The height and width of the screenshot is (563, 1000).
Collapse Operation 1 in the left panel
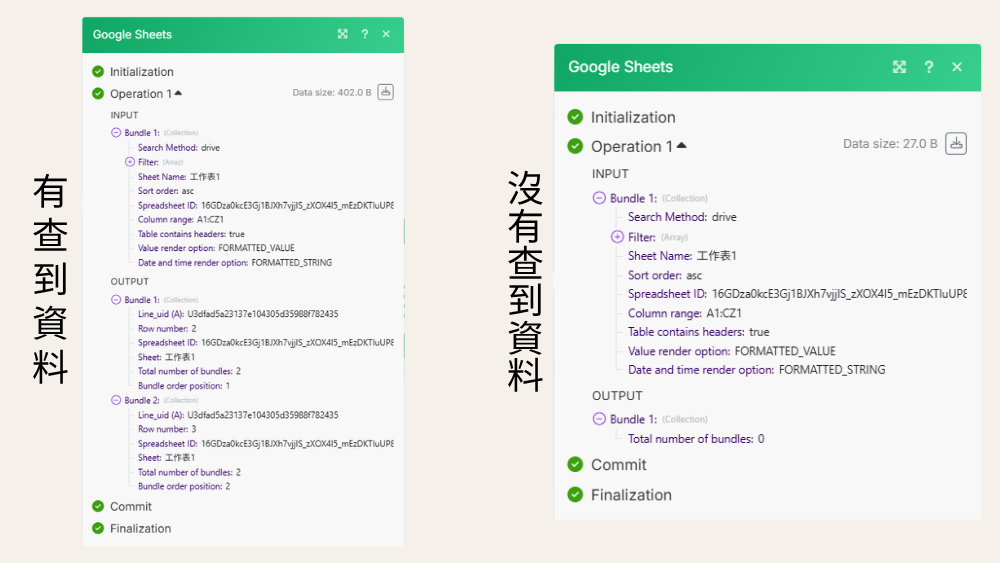tap(179, 93)
